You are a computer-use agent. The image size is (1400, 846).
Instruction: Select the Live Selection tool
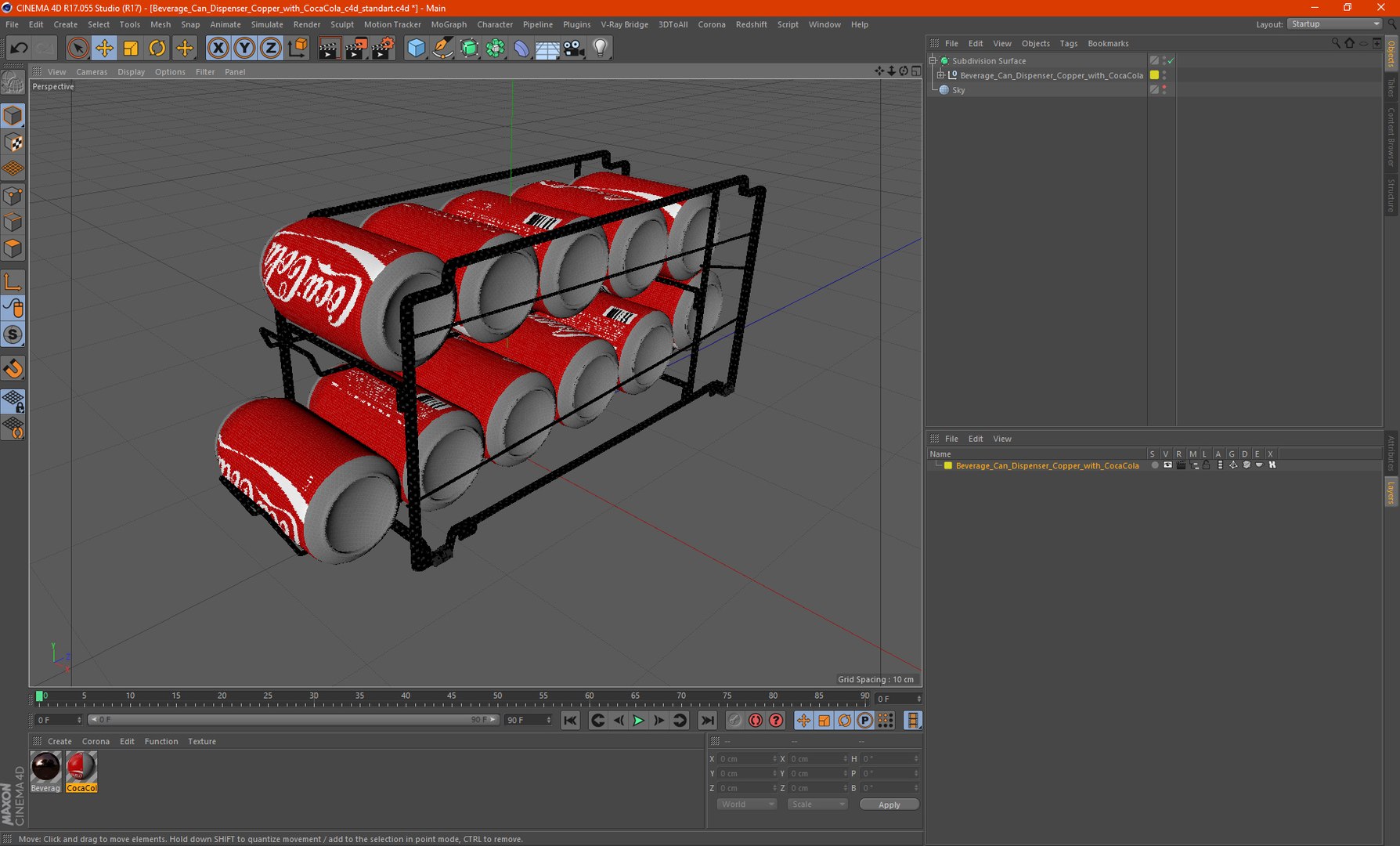tap(78, 49)
